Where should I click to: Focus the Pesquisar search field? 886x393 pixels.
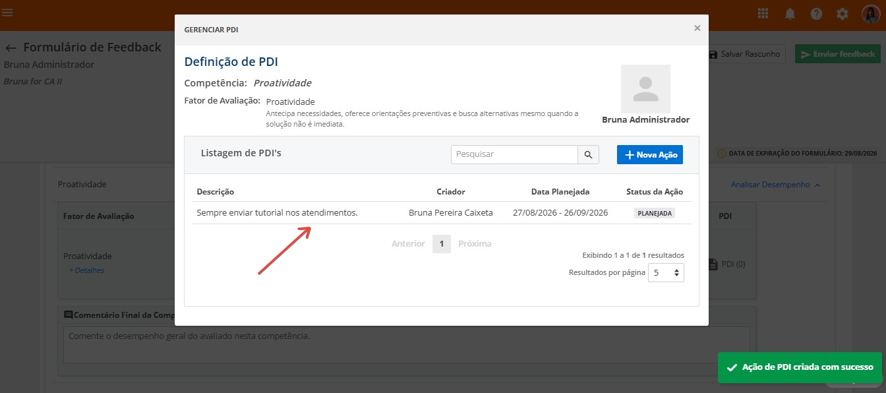point(514,155)
